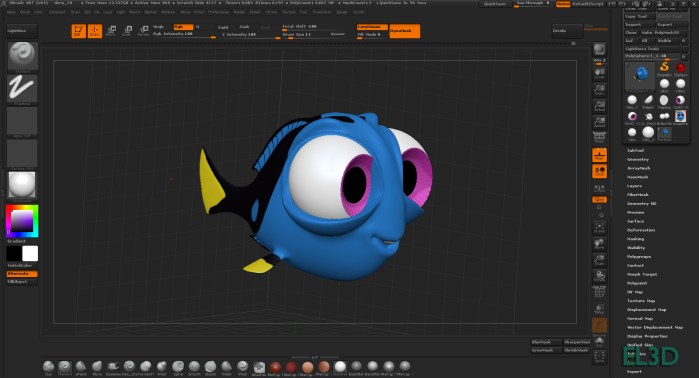Expand the Geometry sub-palette
This screenshot has height=378, width=699.
click(x=638, y=160)
